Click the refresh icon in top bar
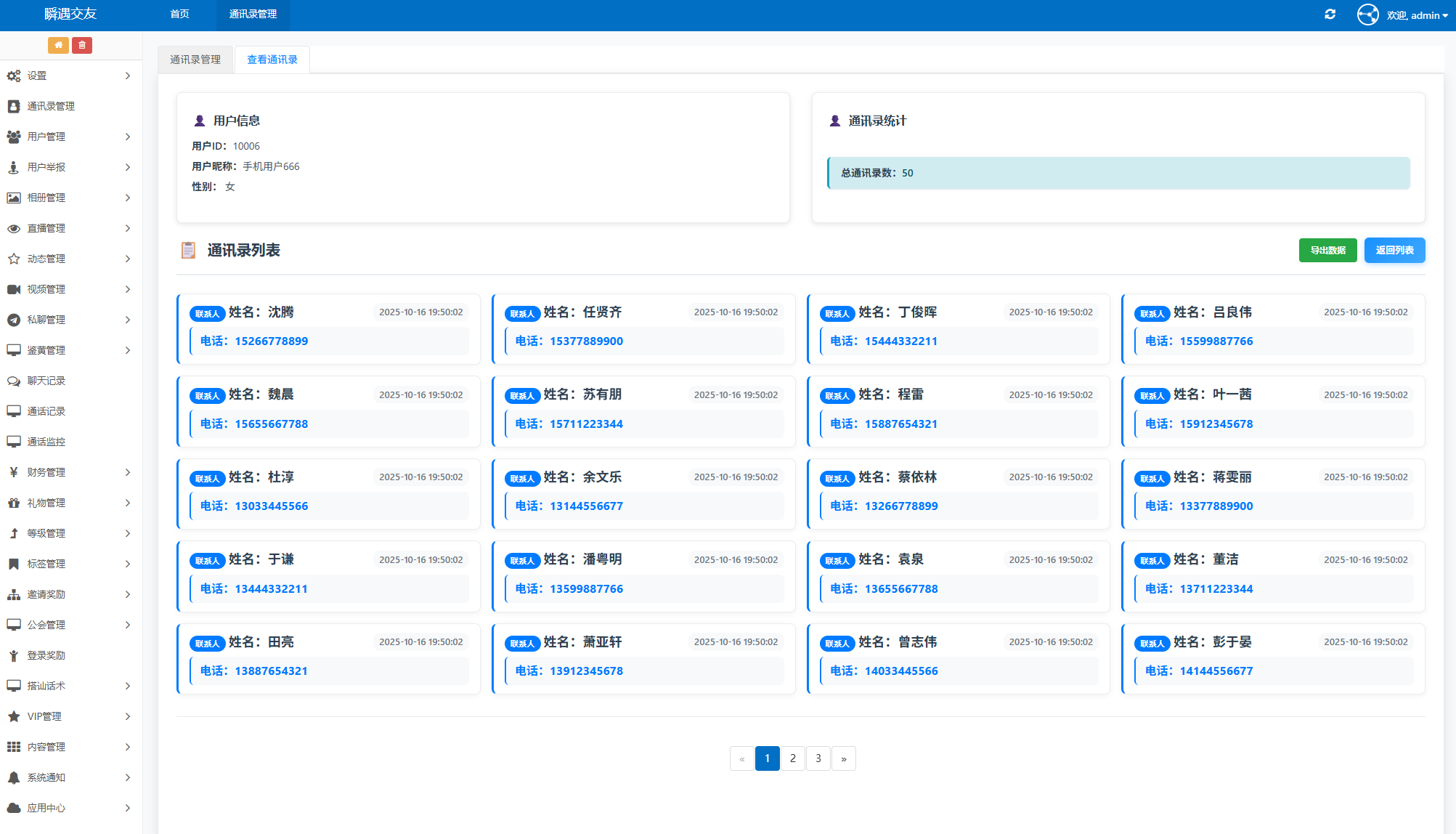Image resolution: width=1456 pixels, height=834 pixels. 1330,15
